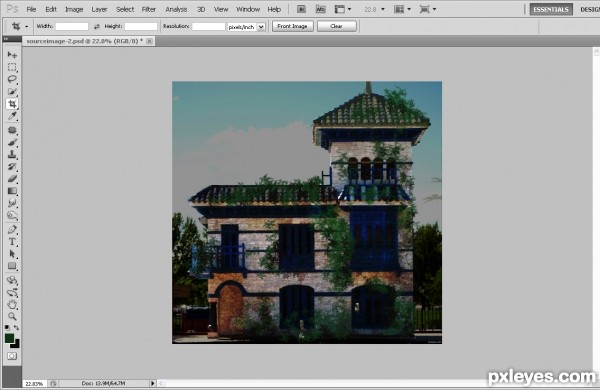Click the background color swatch
The image size is (600, 390).
coord(16,344)
